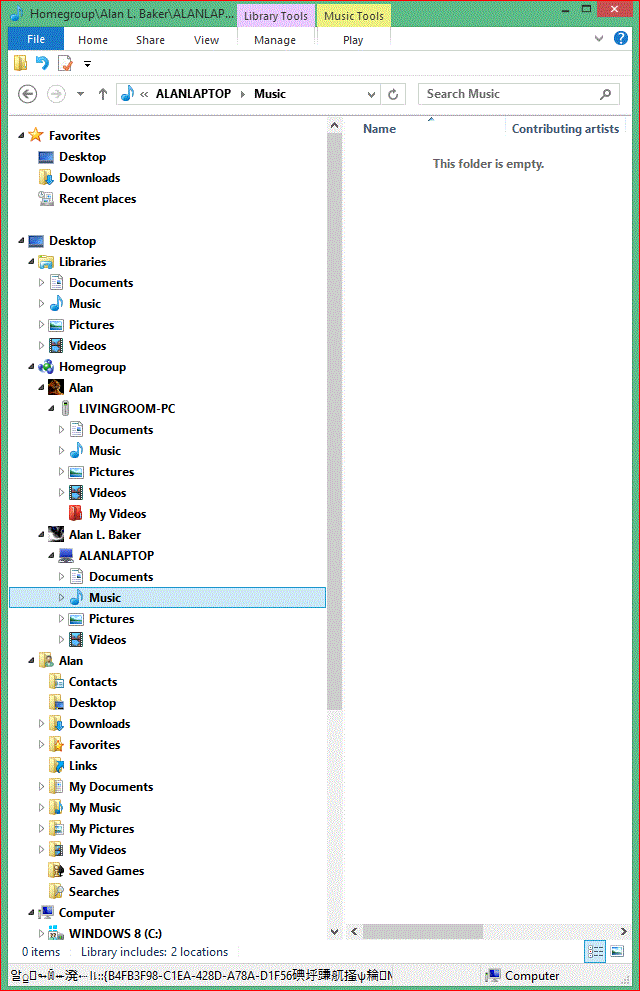
Task: Click the Undo quick access icon
Action: [42, 63]
